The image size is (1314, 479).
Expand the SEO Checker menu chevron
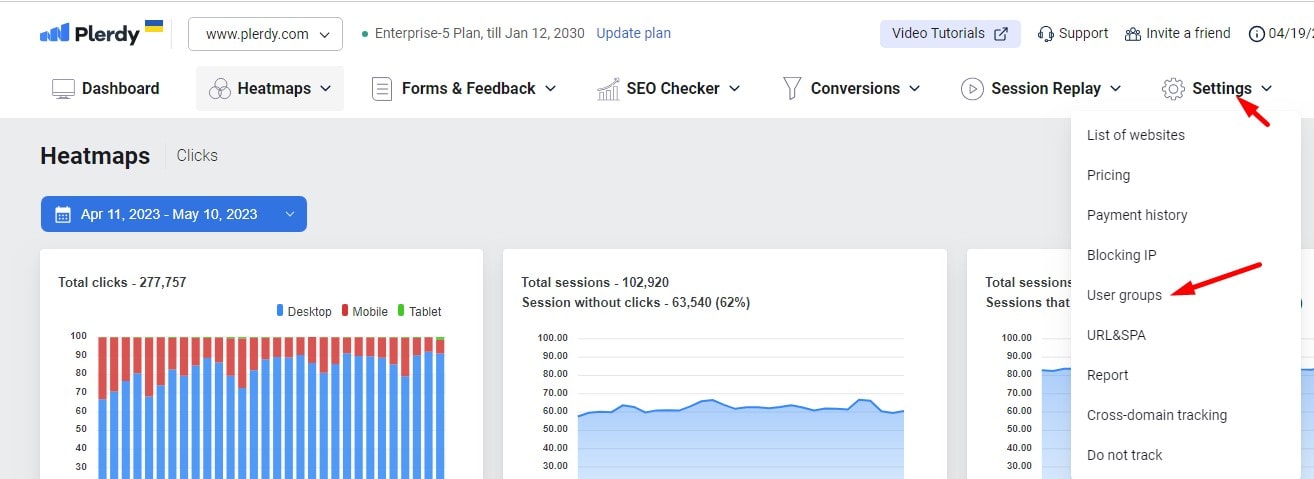click(734, 89)
